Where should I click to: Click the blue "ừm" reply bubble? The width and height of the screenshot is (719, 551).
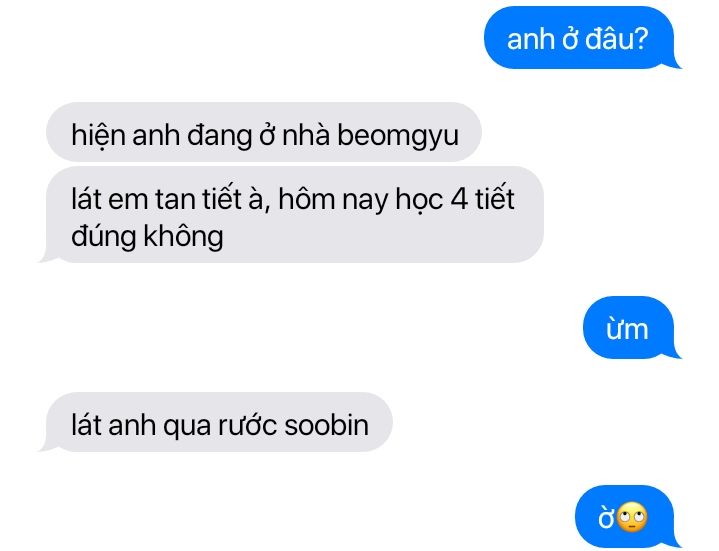point(632,327)
